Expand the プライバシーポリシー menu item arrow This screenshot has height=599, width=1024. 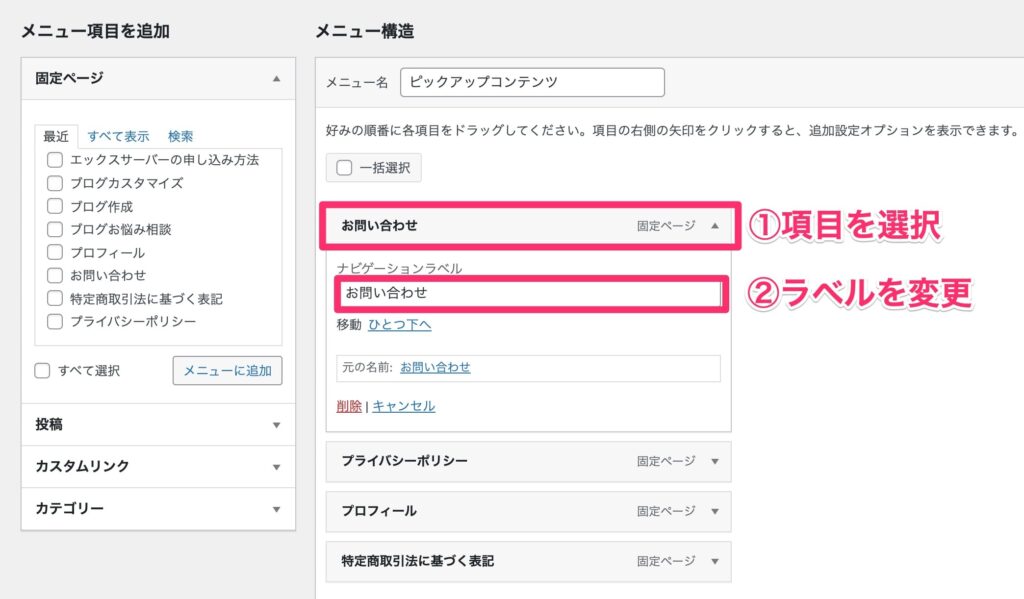pos(715,461)
